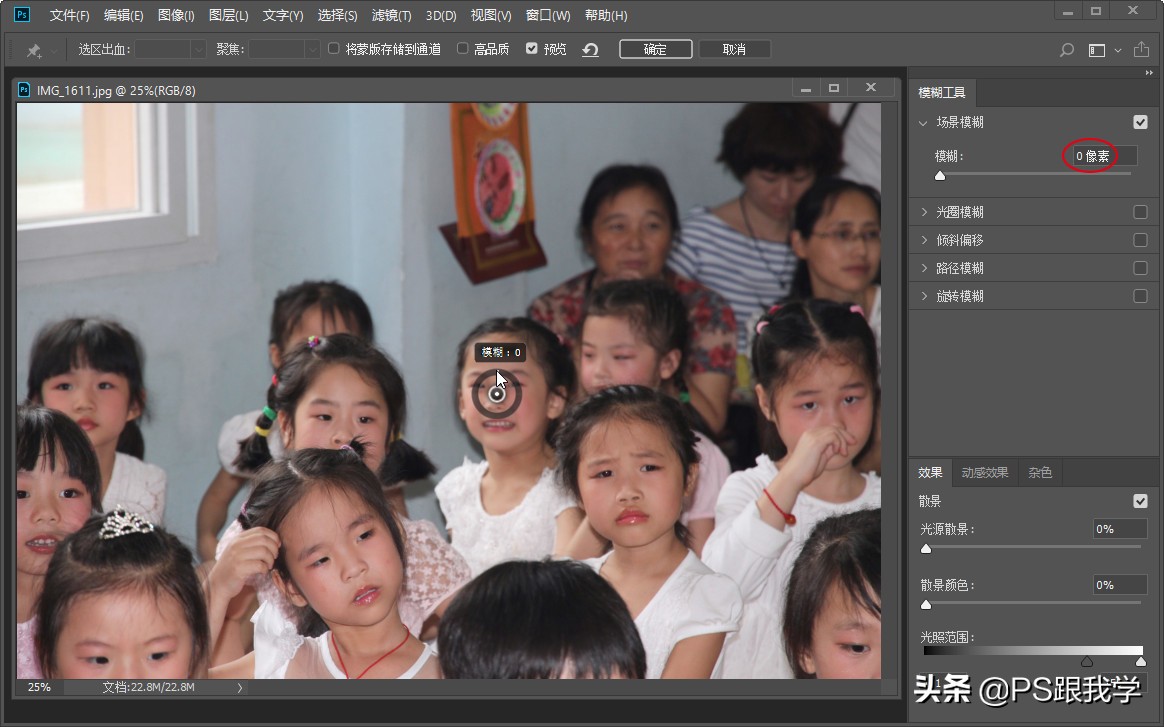This screenshot has height=727, width=1164.
Task: Expand the 倾斜偏移 section
Action: tap(924, 240)
